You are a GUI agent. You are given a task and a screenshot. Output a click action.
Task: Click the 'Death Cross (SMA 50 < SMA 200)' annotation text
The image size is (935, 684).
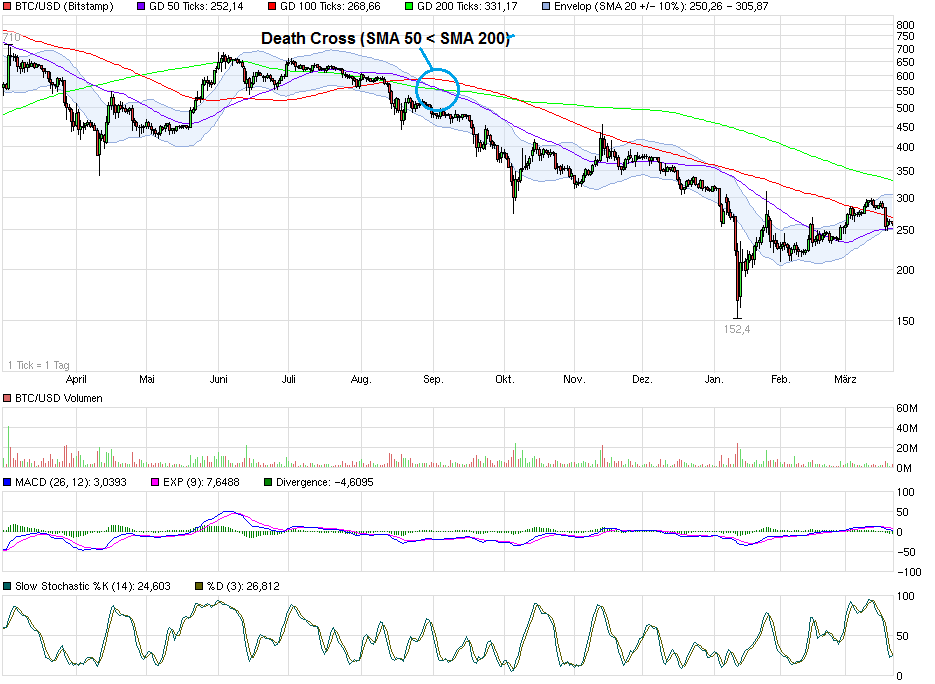point(386,39)
